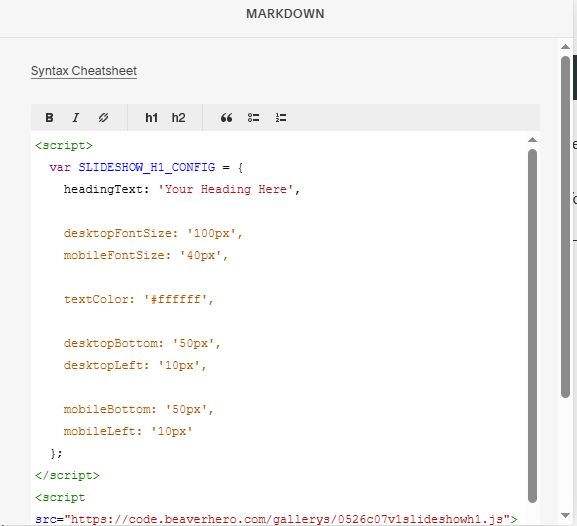Screen dimensions: 577x526
Task: Click the textColor '#ffffff' value
Action: (x=176, y=299)
